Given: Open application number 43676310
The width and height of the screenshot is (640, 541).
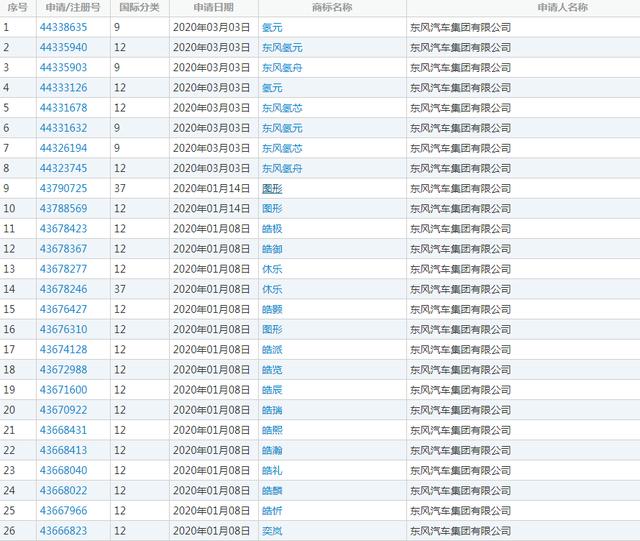Looking at the screenshot, I should (63, 329).
